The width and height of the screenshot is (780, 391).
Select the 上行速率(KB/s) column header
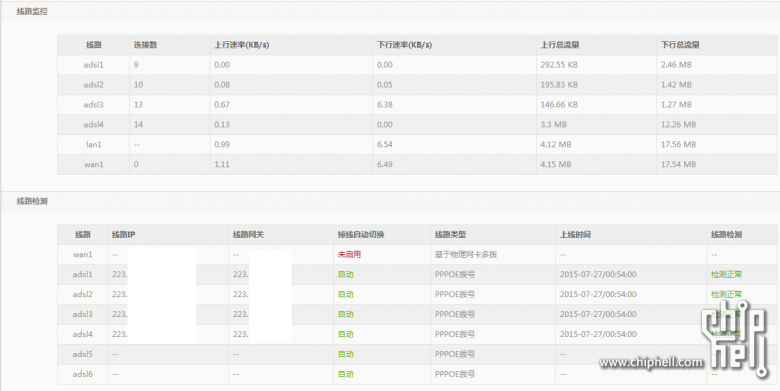(x=242, y=45)
